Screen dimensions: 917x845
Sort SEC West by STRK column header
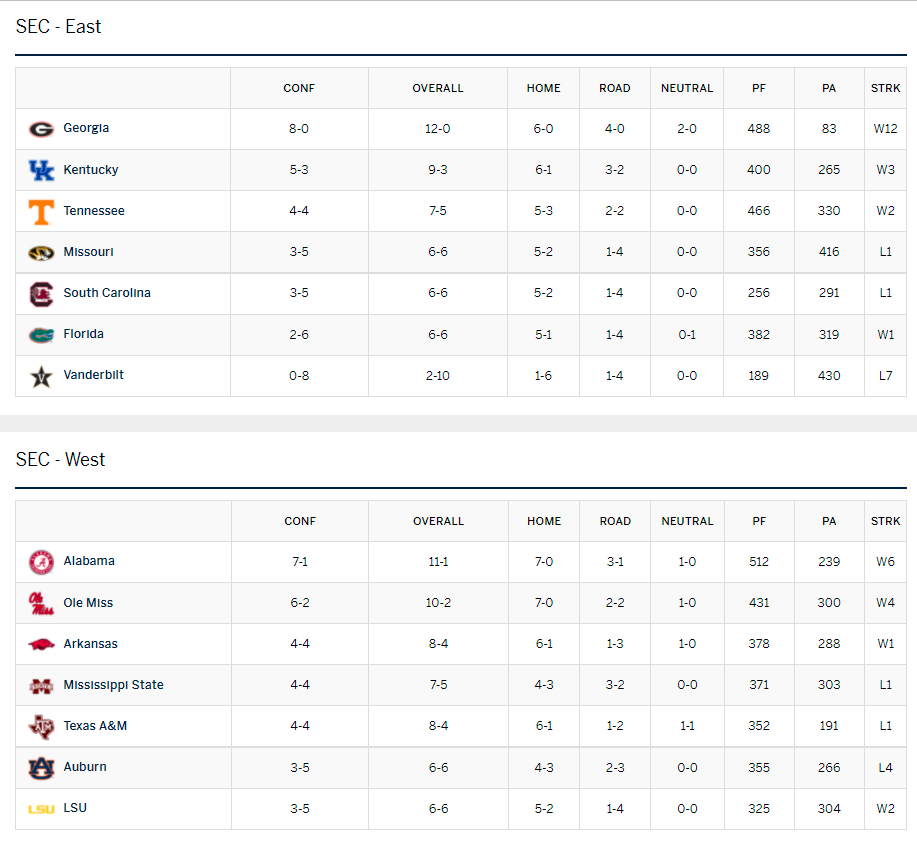(x=885, y=521)
